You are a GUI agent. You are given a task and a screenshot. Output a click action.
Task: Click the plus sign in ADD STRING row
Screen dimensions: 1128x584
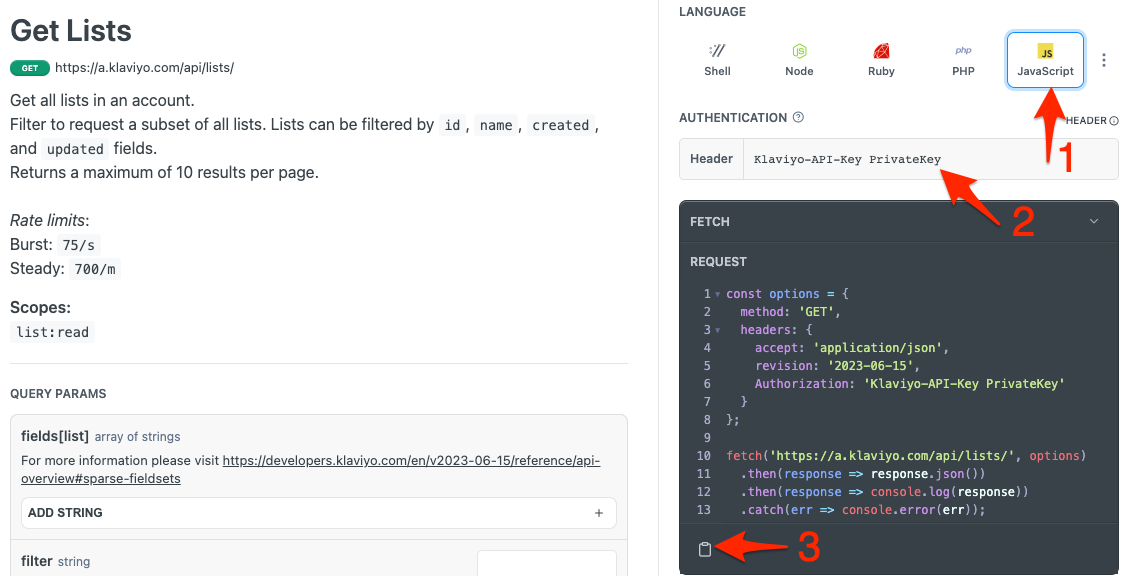(x=598, y=512)
